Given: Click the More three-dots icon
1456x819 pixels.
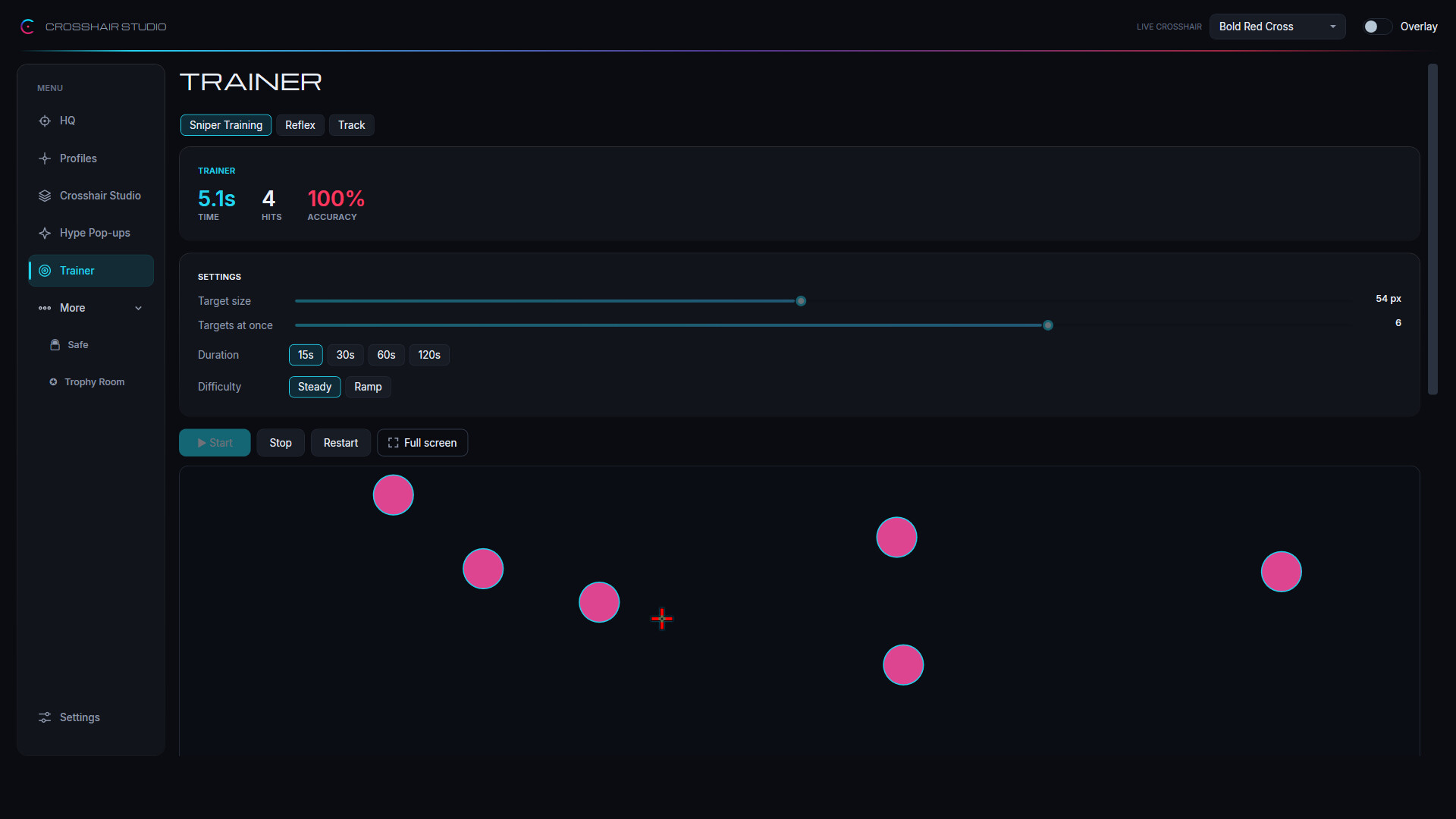Looking at the screenshot, I should coord(45,308).
